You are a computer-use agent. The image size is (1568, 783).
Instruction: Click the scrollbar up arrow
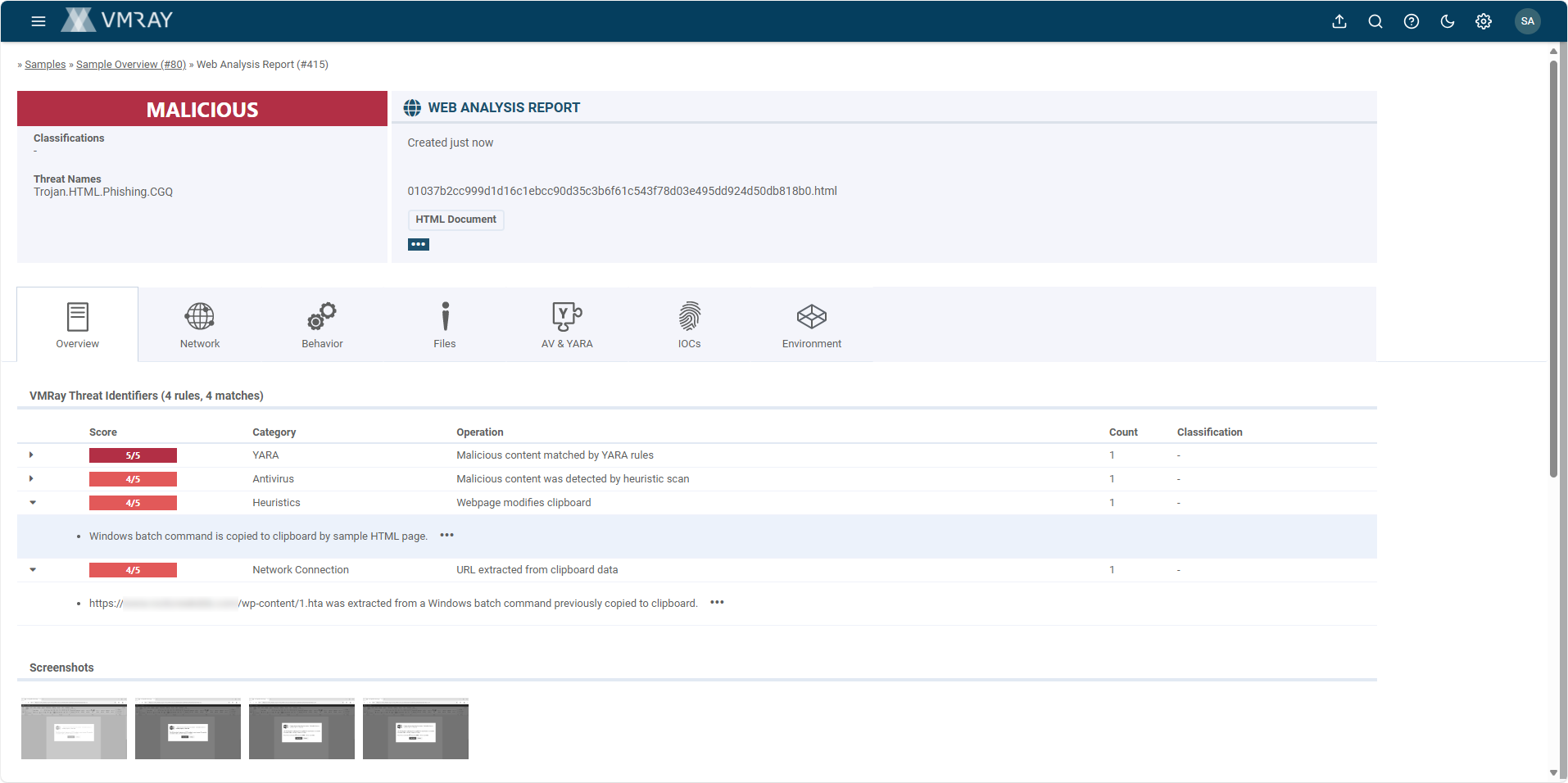[1553, 51]
